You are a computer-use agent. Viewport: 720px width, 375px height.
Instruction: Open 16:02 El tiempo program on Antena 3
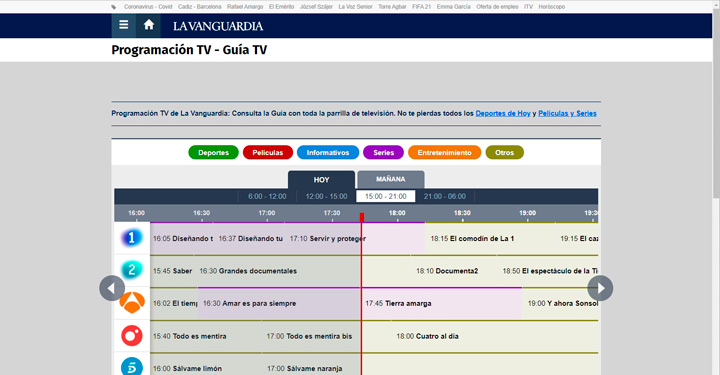(x=174, y=303)
